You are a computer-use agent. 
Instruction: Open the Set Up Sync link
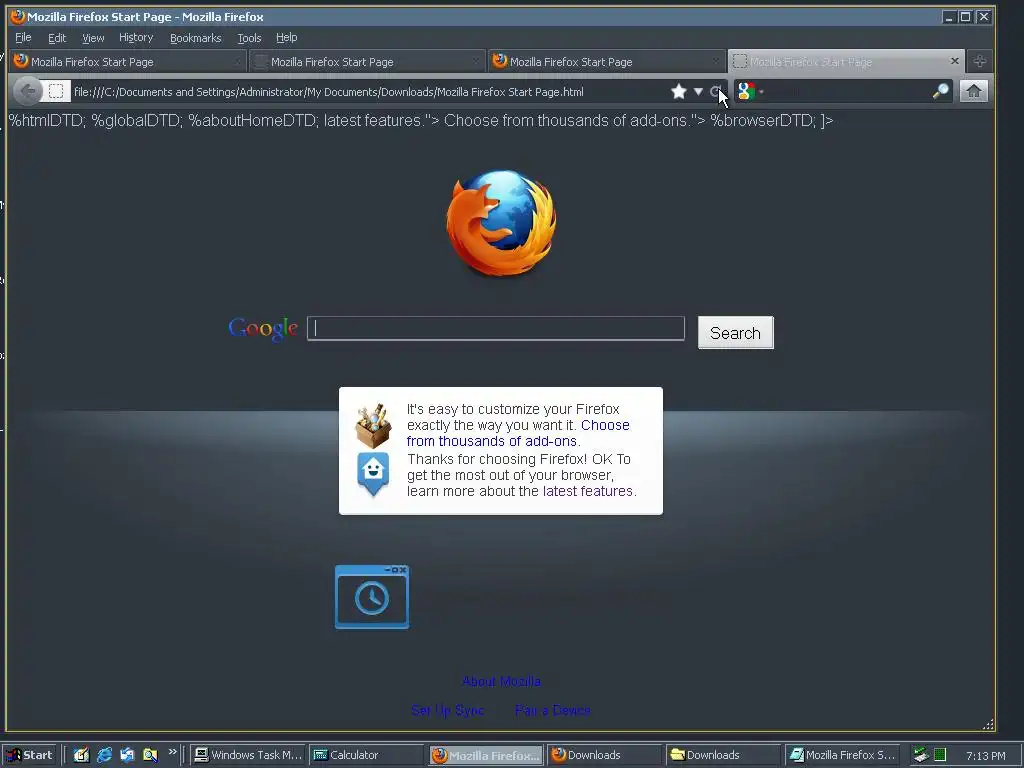(448, 710)
